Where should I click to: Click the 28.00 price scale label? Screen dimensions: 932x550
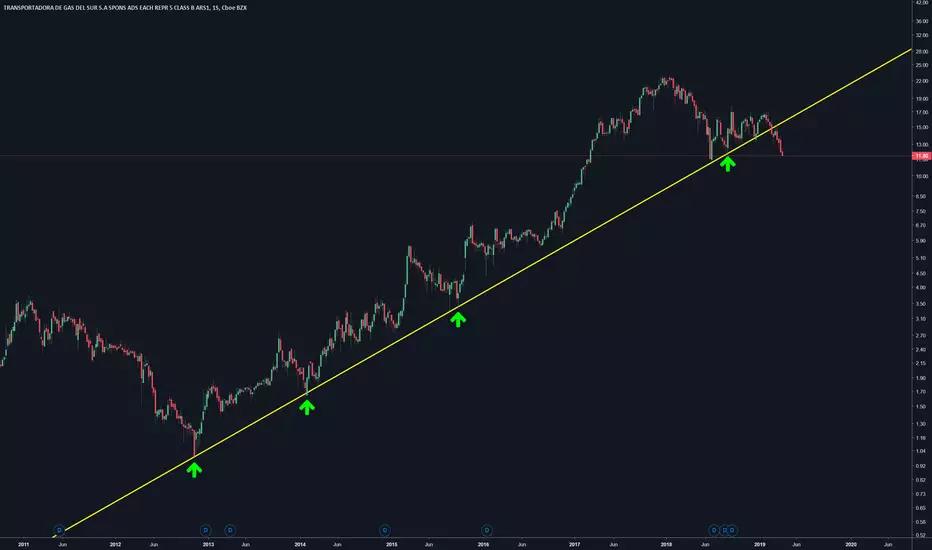922,52
